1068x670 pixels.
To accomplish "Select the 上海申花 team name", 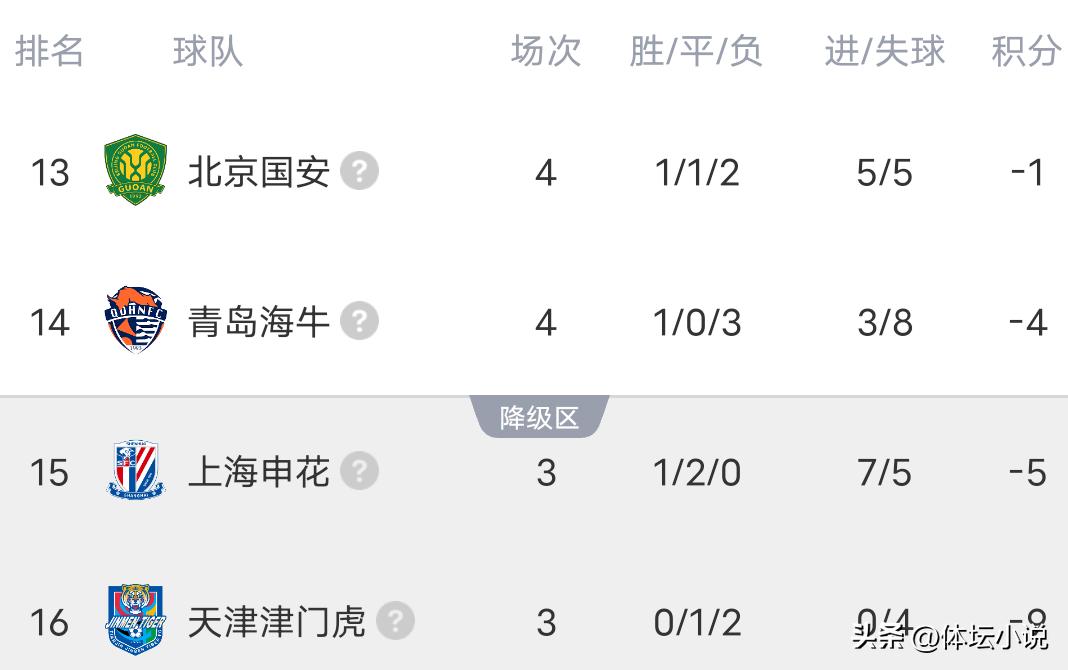I will click(259, 471).
